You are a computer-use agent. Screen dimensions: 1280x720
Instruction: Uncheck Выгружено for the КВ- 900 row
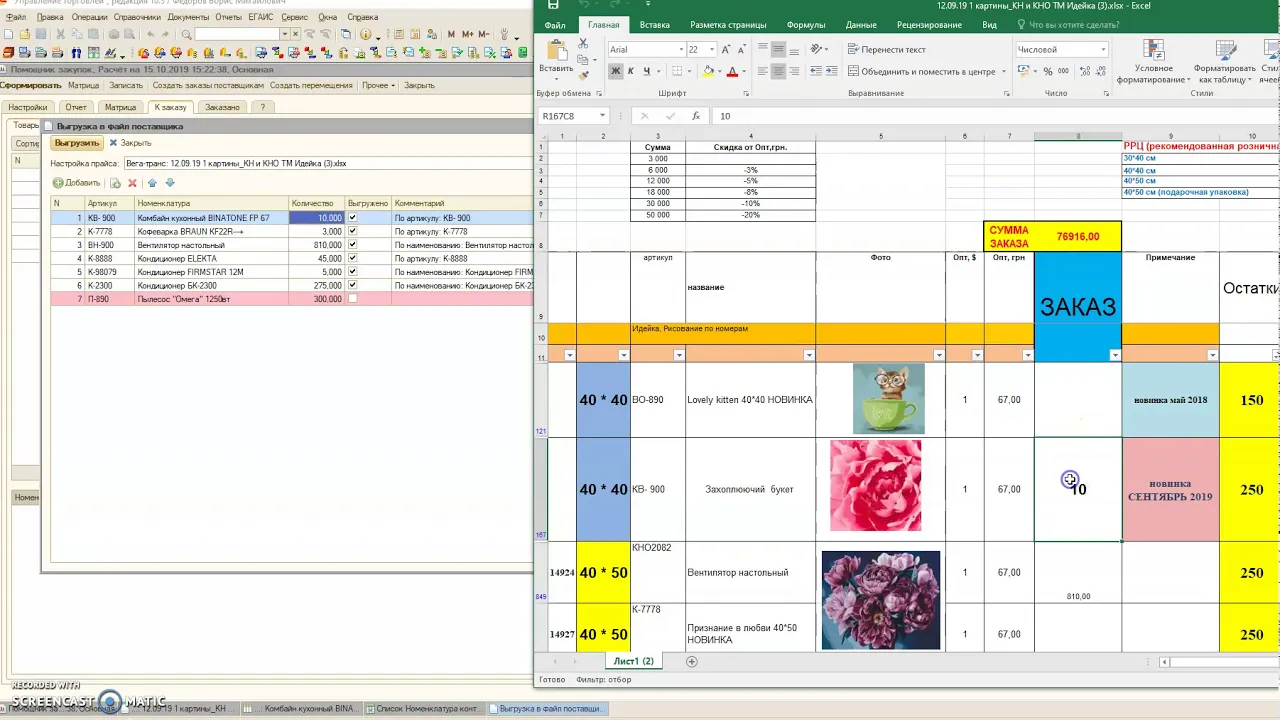click(x=352, y=217)
